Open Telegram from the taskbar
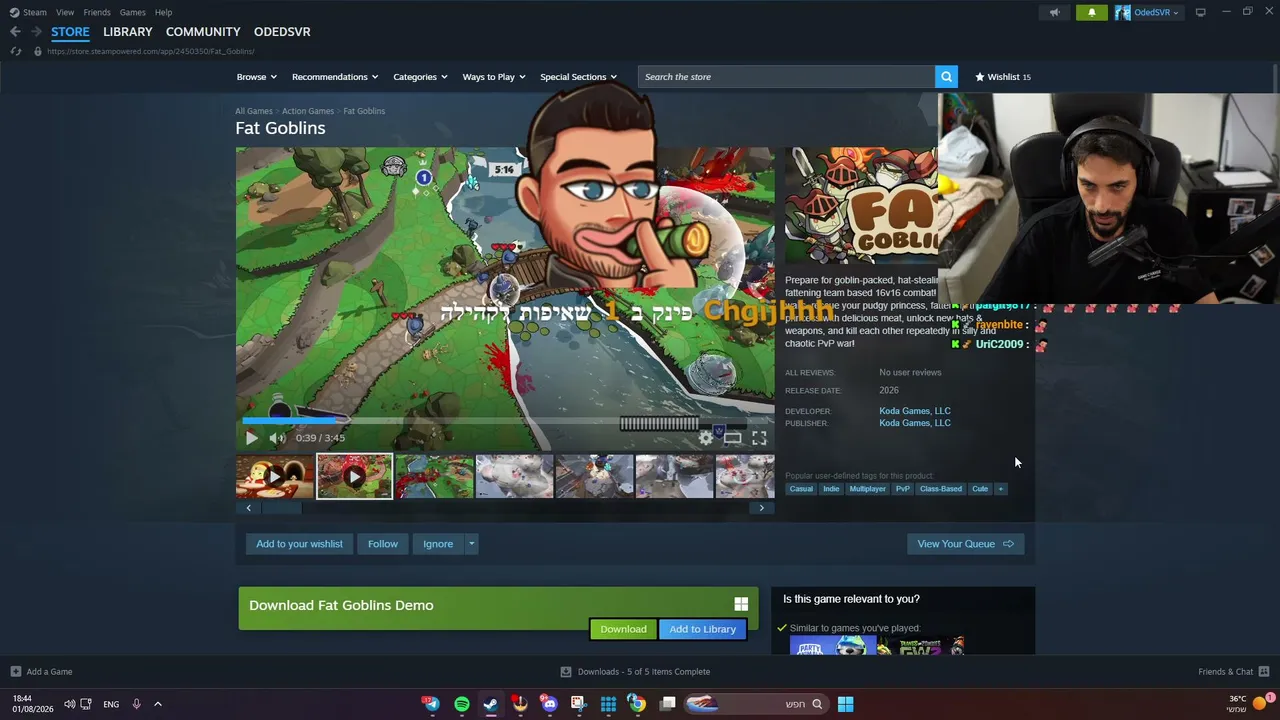 (x=431, y=704)
